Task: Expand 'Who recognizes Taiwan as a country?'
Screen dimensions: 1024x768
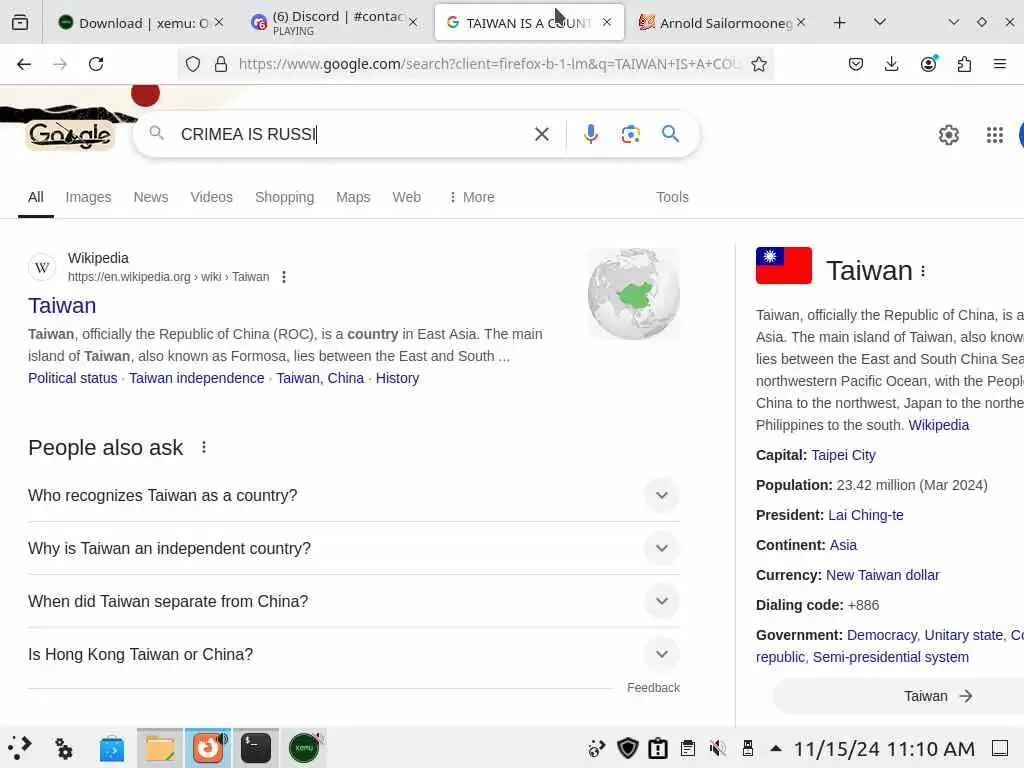Action: click(353, 496)
